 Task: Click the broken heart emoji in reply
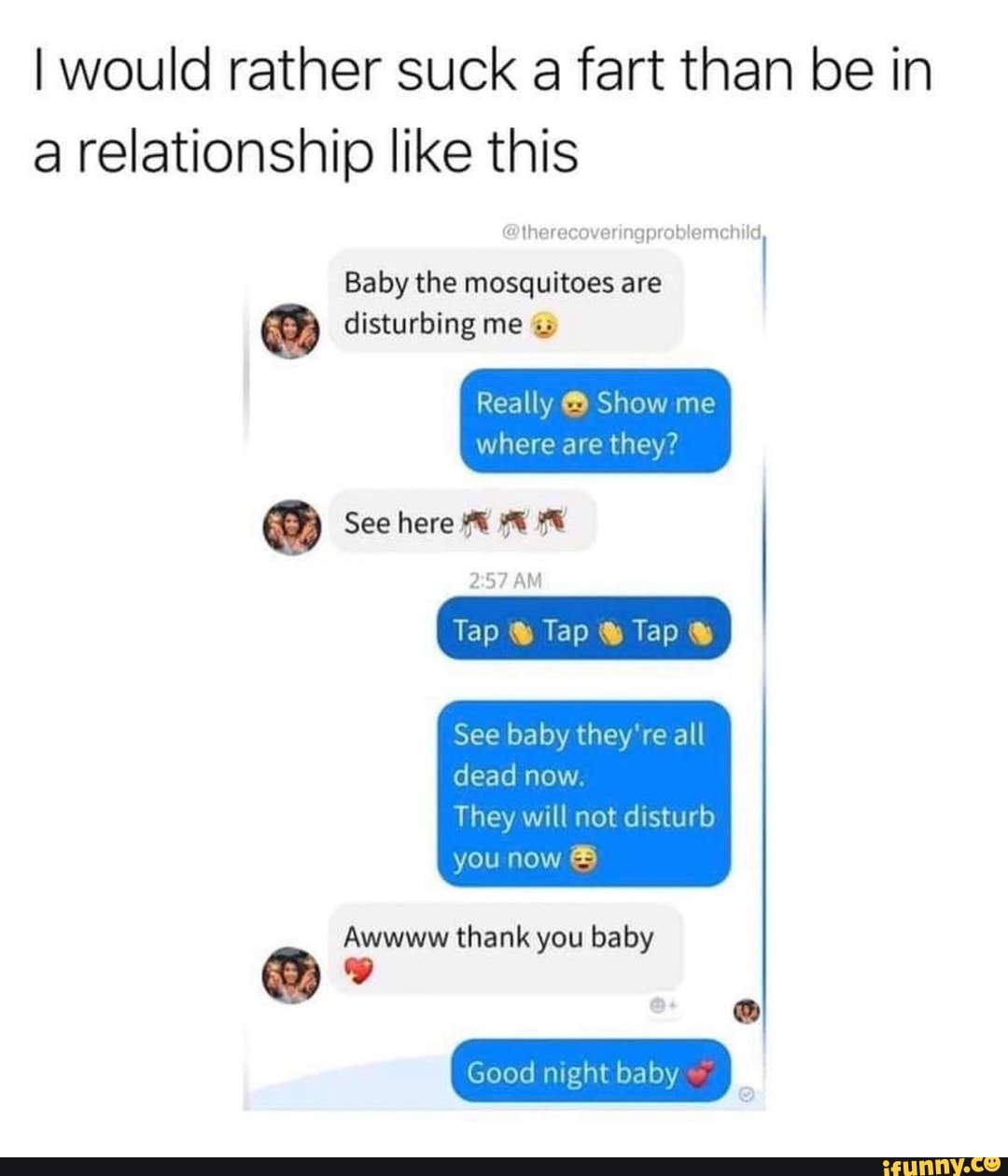coord(358,972)
